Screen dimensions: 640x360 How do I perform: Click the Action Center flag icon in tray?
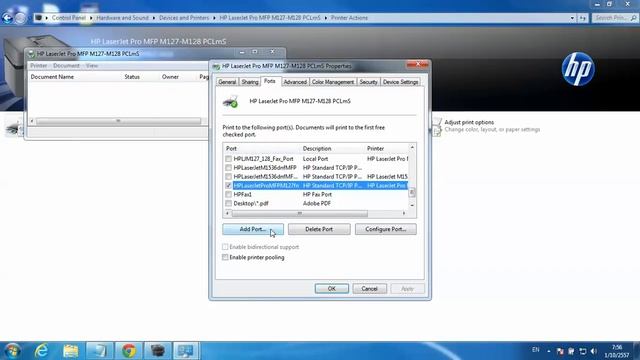560,351
